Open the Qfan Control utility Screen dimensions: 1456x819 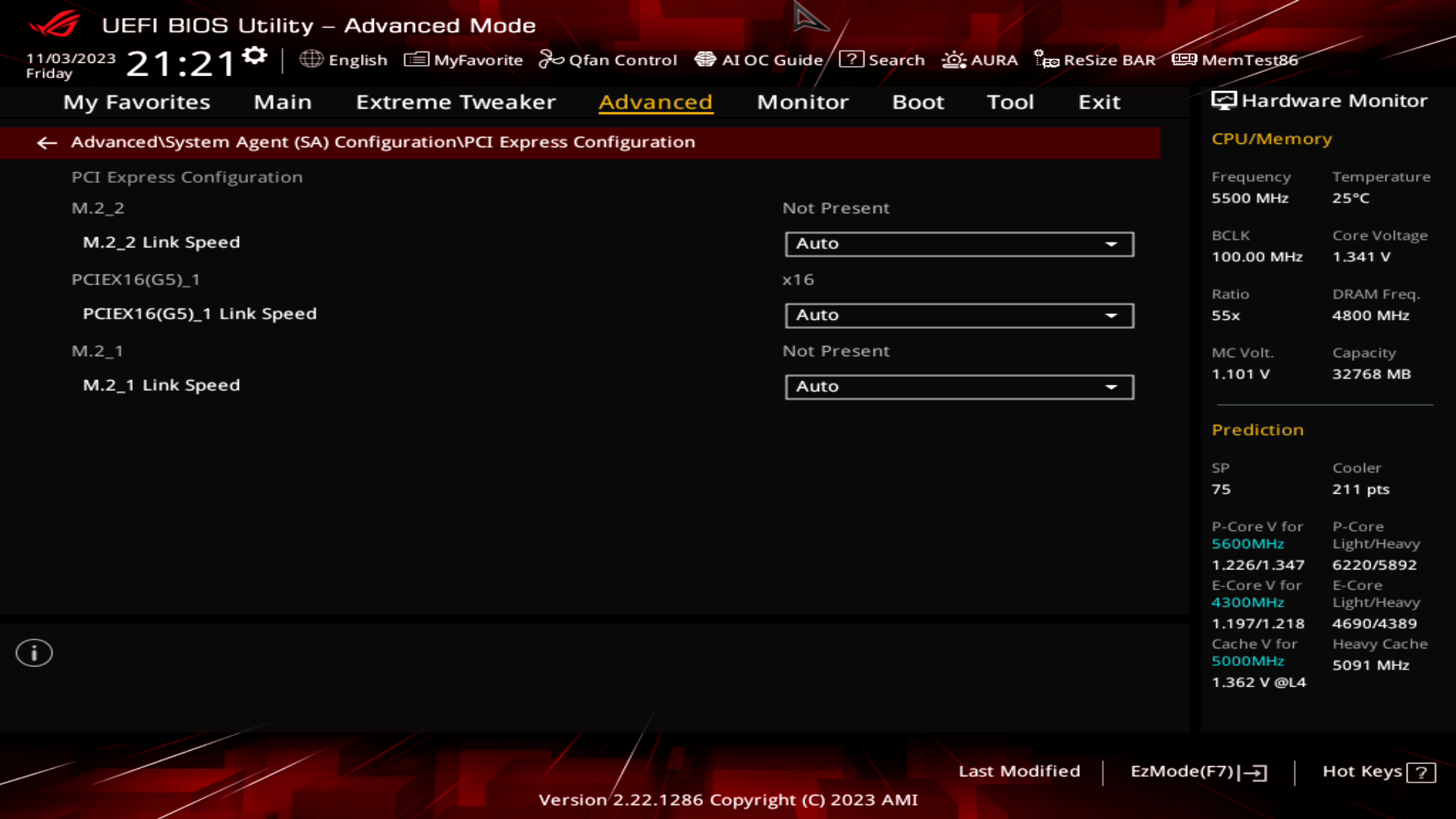pos(609,60)
